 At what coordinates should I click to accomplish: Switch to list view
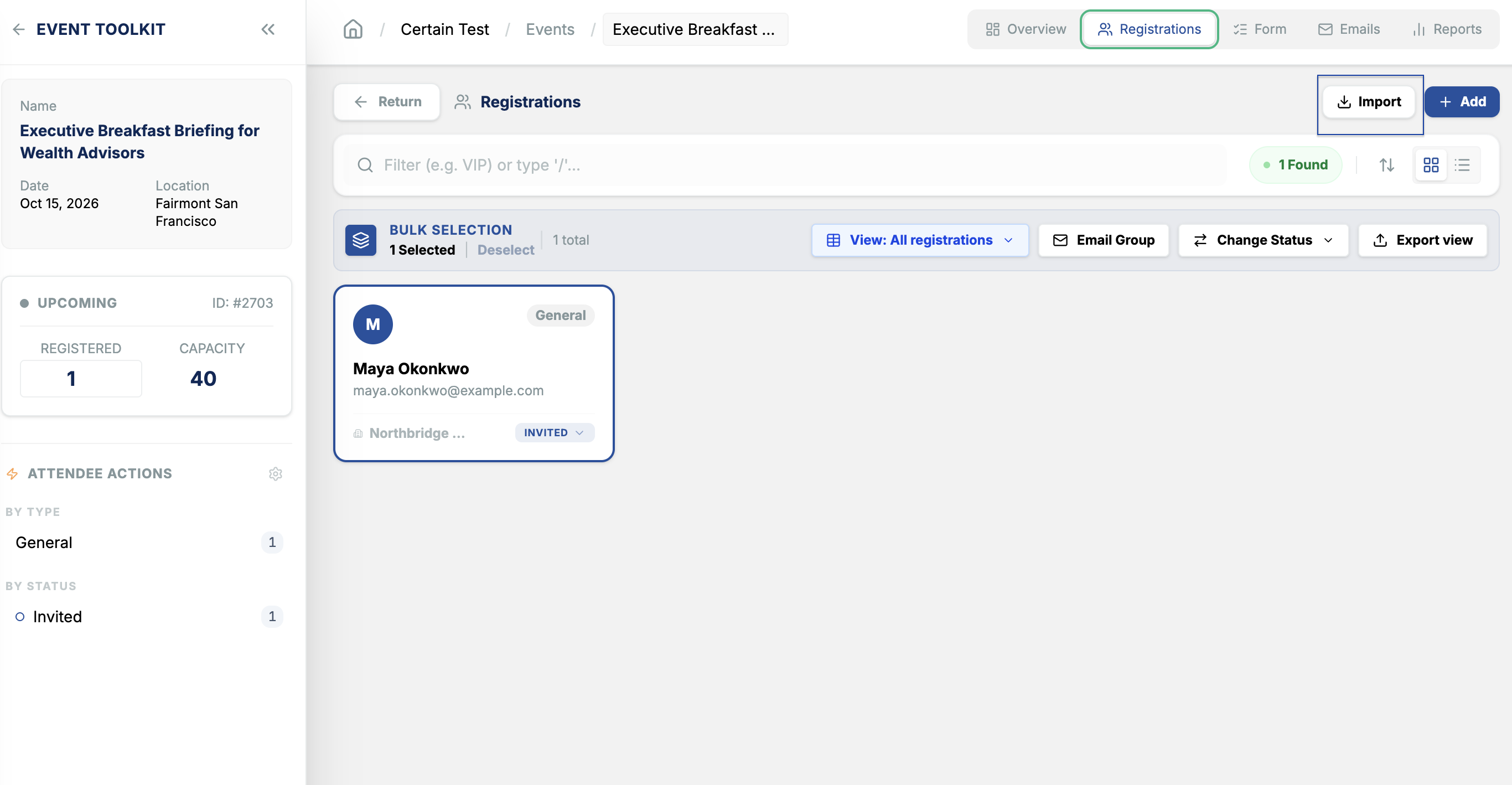[x=1462, y=165]
